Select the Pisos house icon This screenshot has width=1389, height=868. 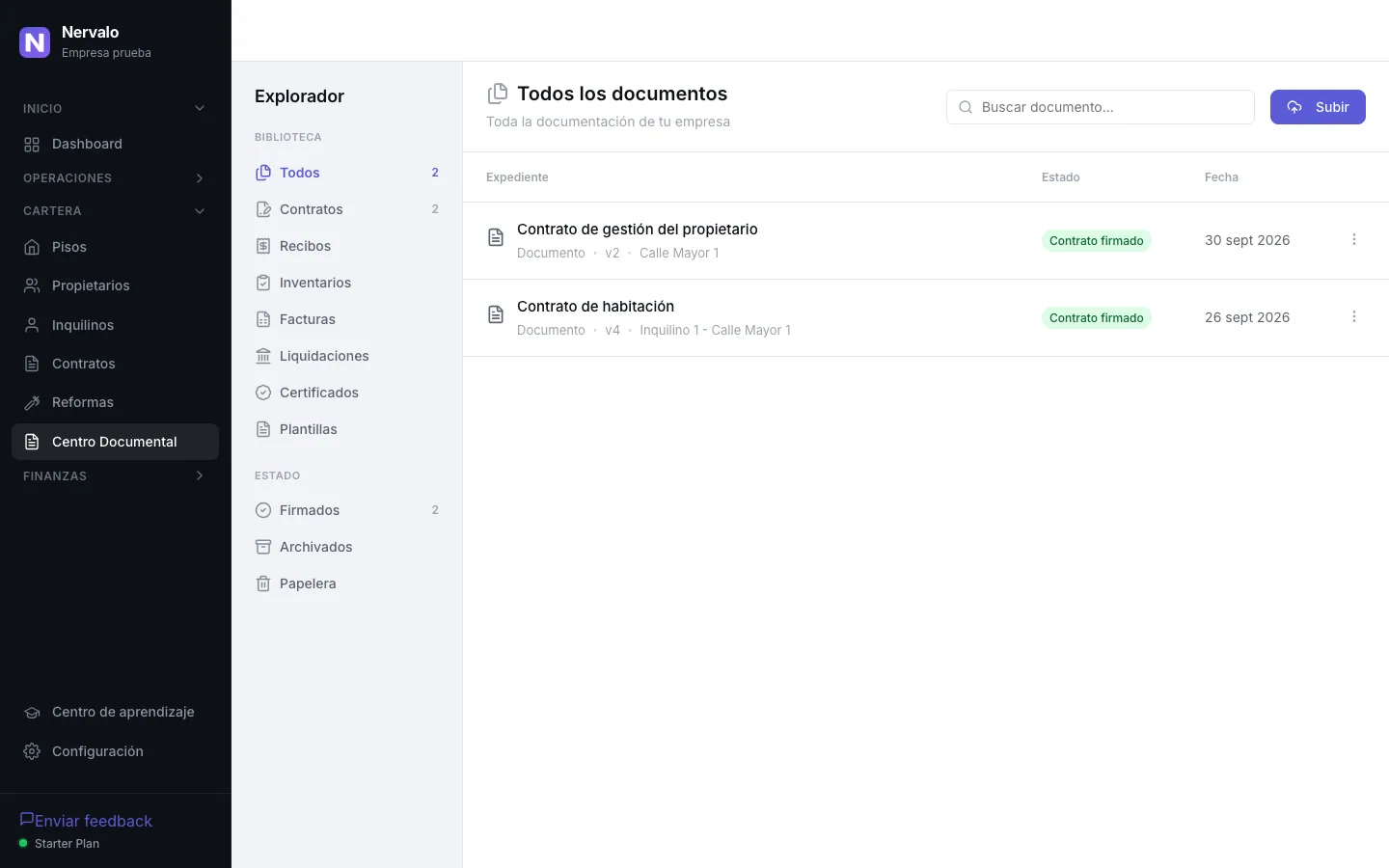coord(32,247)
